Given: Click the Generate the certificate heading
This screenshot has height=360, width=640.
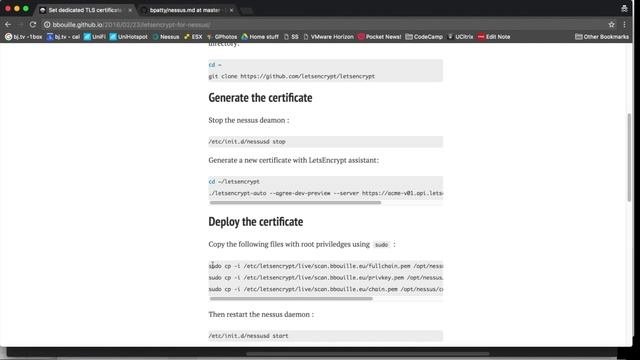Looking at the screenshot, I should (260, 98).
